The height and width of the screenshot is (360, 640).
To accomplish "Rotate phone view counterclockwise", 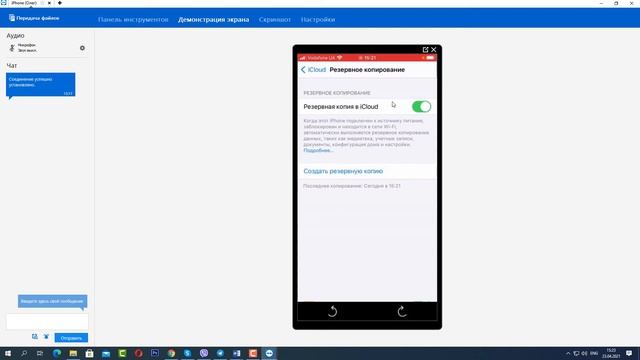I will [332, 311].
